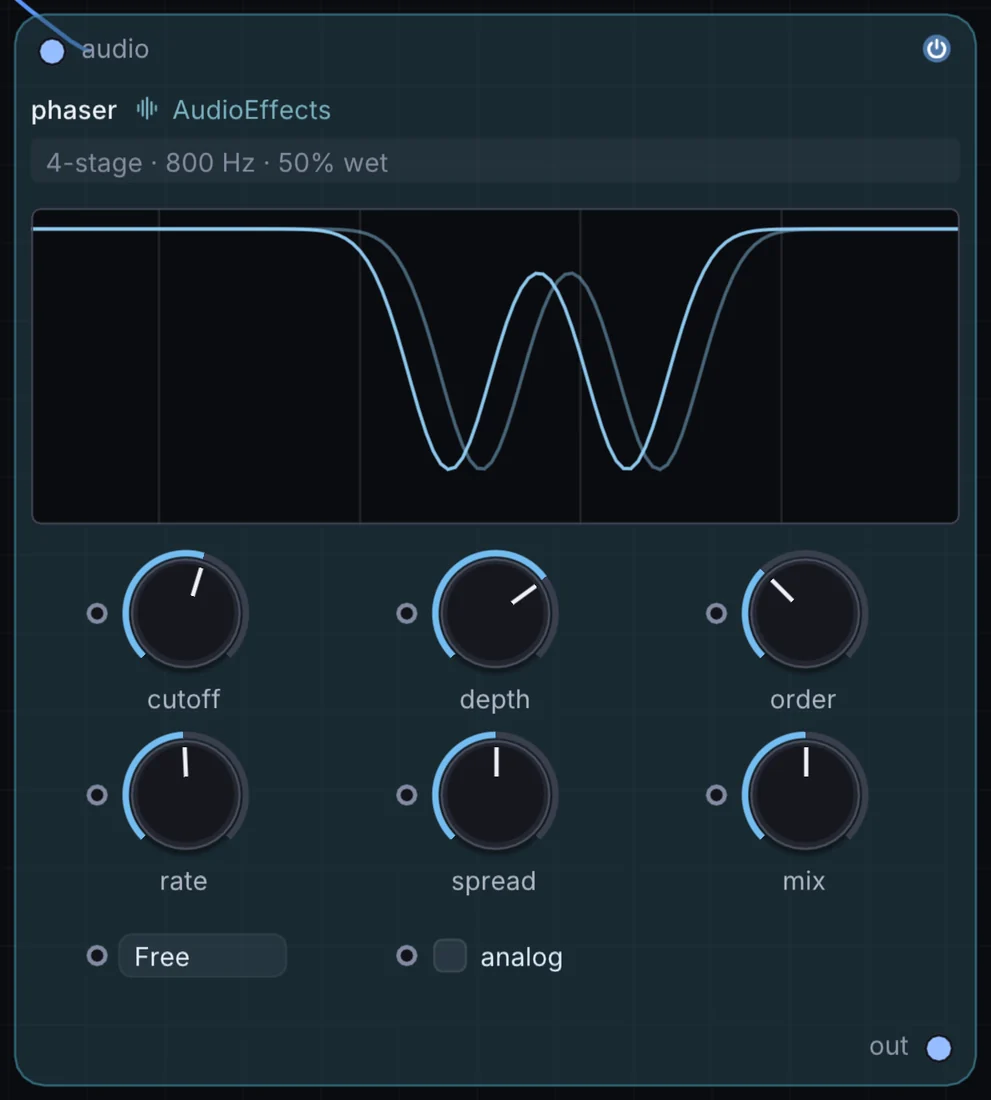
Task: Click the cutoff knob
Action: point(185,612)
